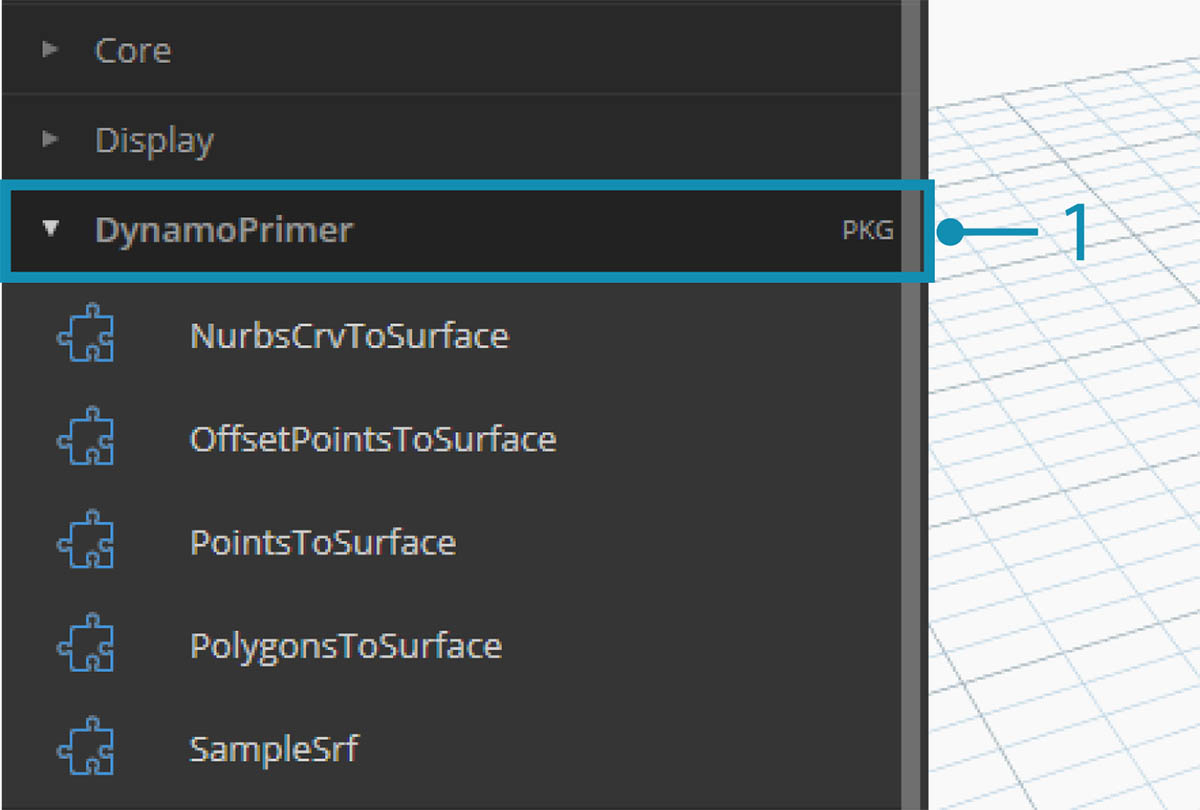
Task: Click the PKG package indicator label
Action: coord(866,230)
